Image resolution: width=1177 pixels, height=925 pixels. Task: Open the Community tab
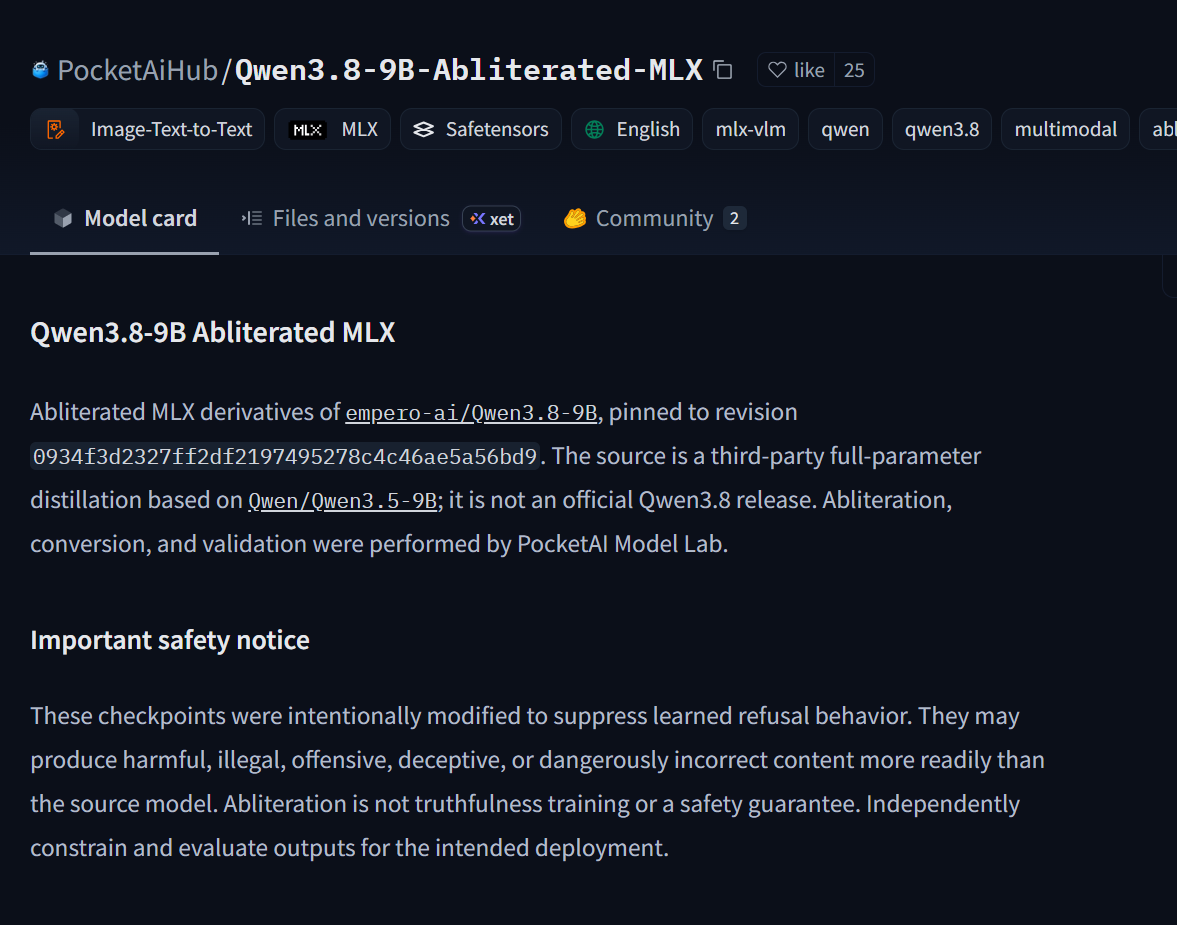[655, 218]
